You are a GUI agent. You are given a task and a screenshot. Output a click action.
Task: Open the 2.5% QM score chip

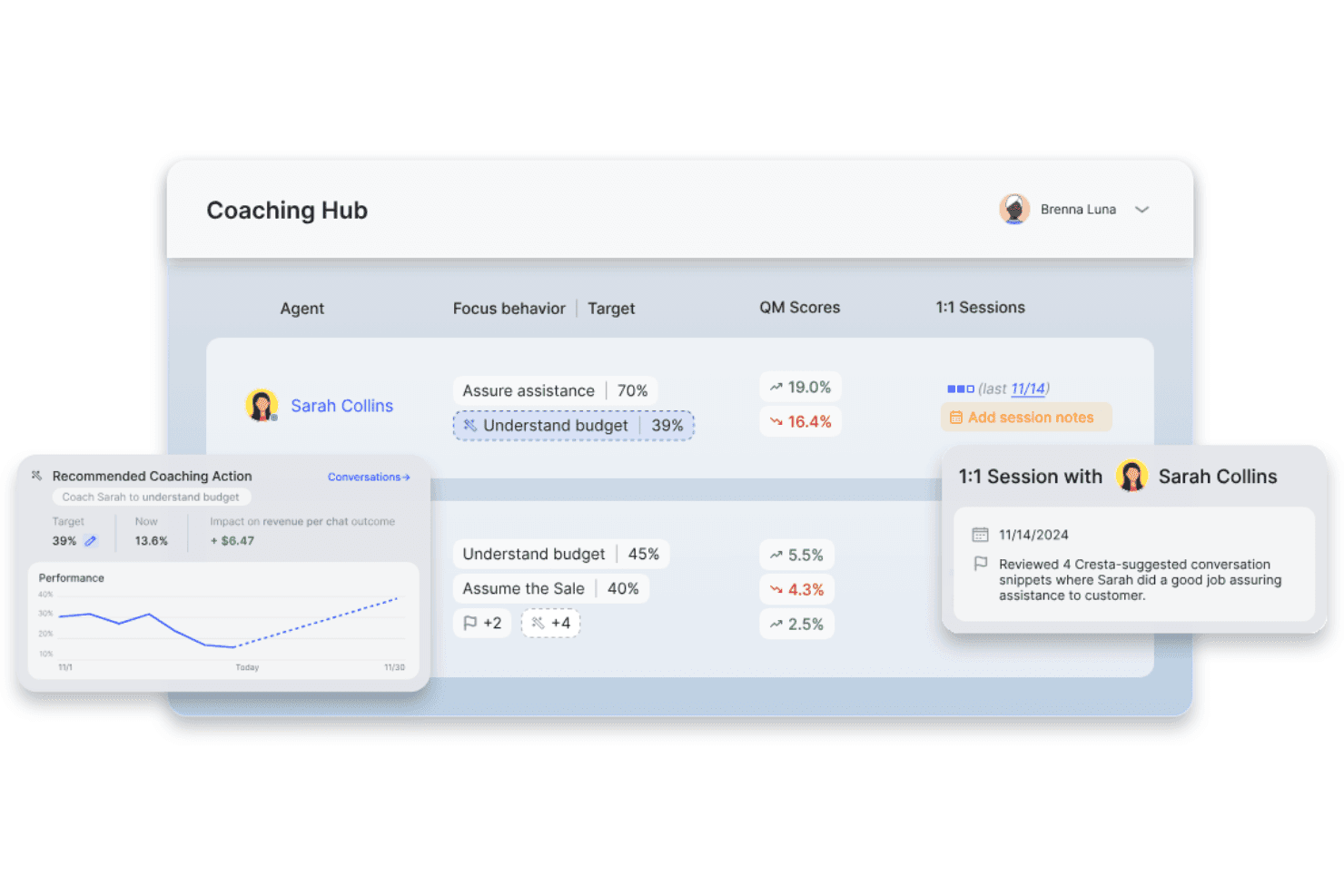[796, 624]
